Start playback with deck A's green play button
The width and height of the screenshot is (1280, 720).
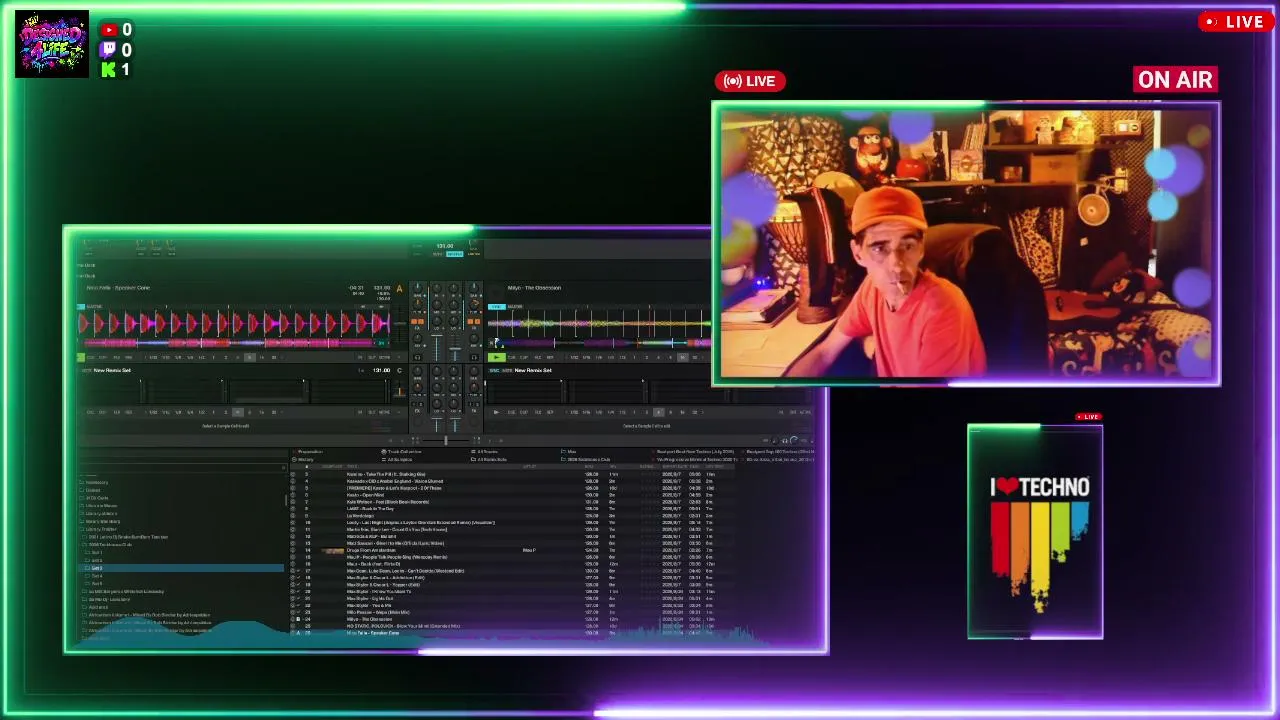coord(83,357)
